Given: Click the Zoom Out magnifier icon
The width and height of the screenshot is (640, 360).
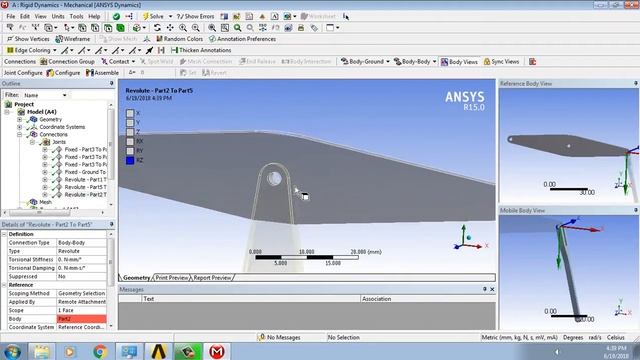Looking at the screenshot, I should 196,28.
